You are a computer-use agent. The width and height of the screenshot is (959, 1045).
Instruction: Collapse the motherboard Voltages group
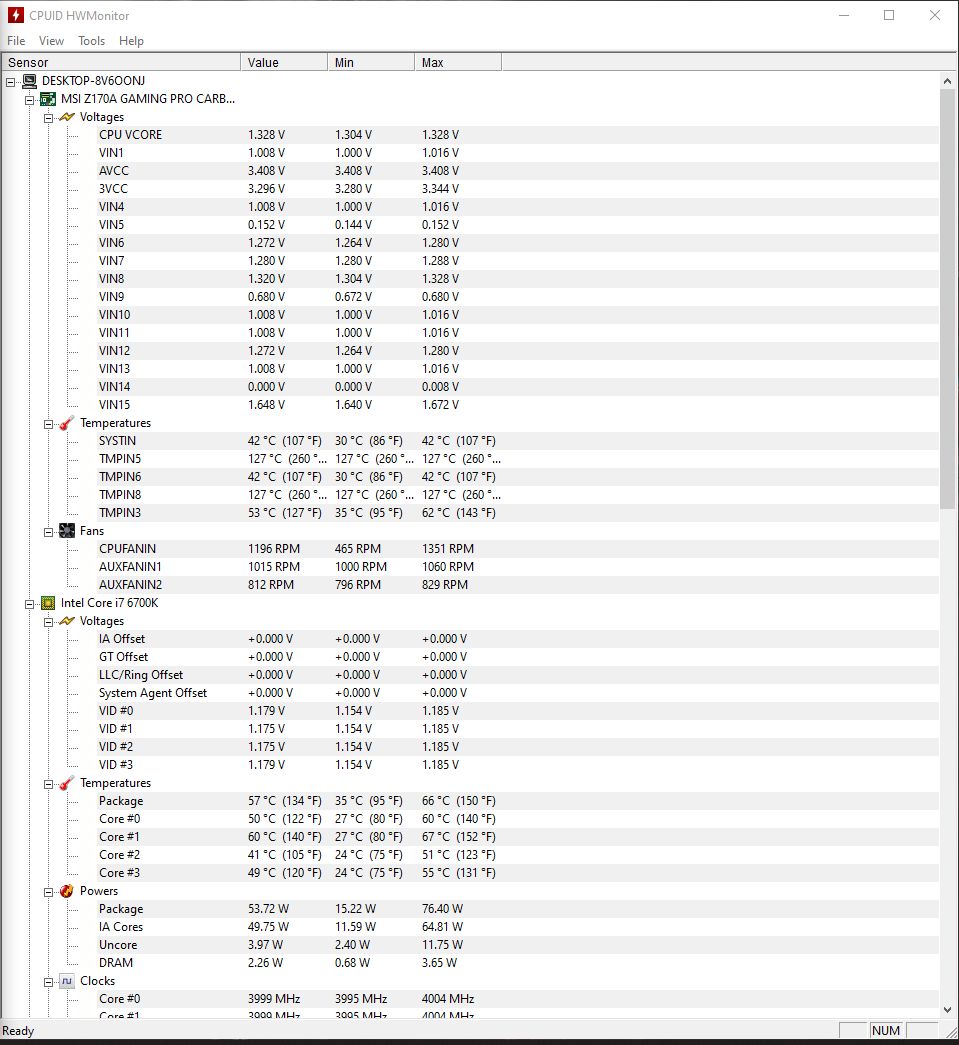pos(48,118)
